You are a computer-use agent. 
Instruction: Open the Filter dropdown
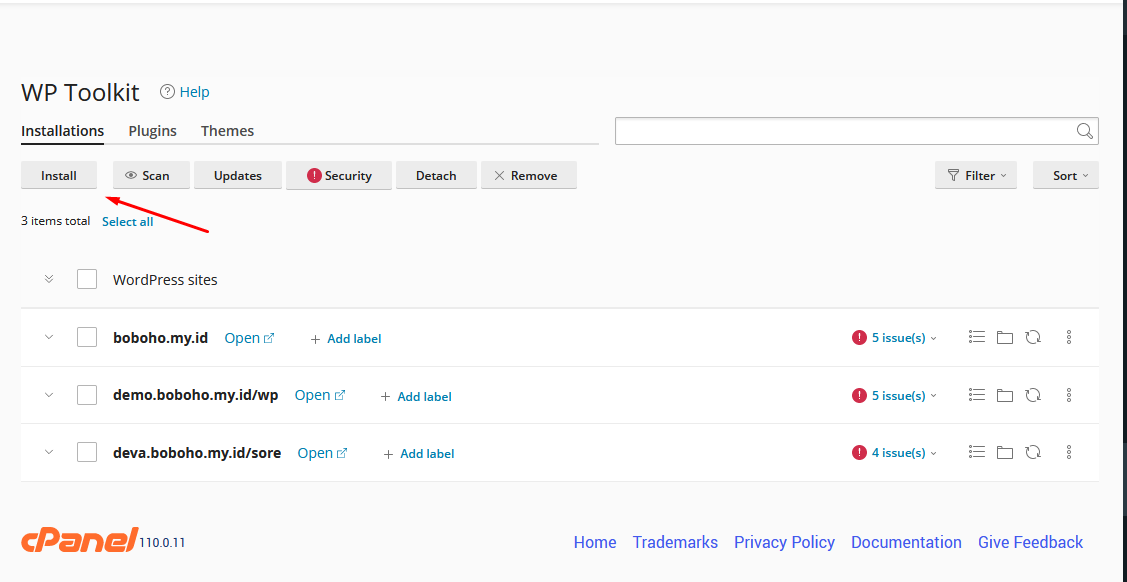(x=975, y=175)
